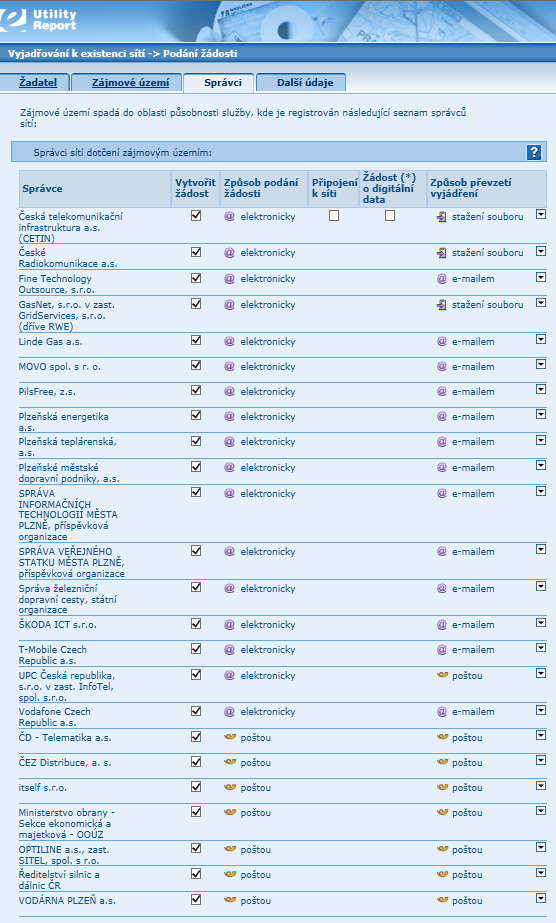Click post horn submission icon for itself s.r.o.
The width and height of the screenshot is (556, 923).
pyautogui.click(x=230, y=787)
